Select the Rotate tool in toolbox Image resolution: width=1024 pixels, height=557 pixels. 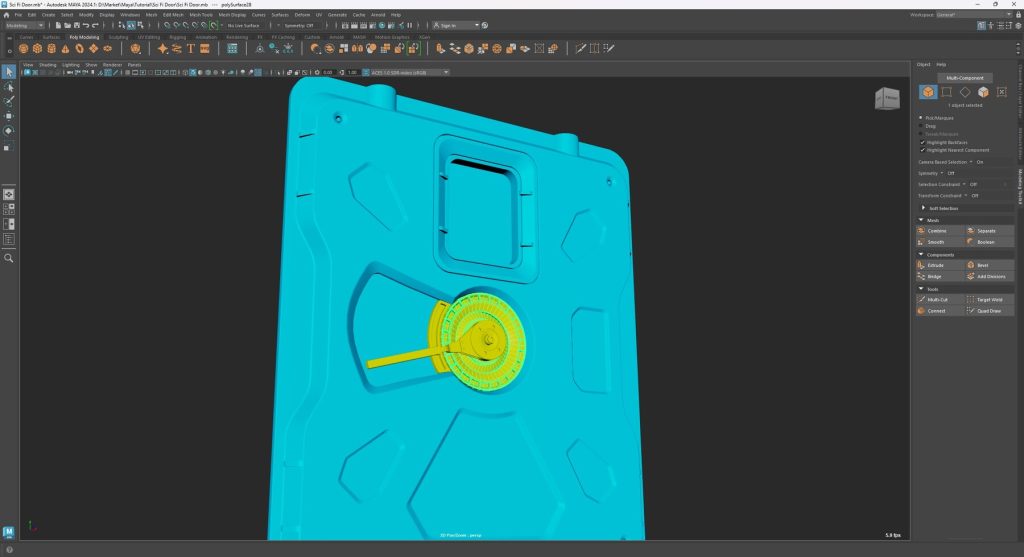pos(8,131)
